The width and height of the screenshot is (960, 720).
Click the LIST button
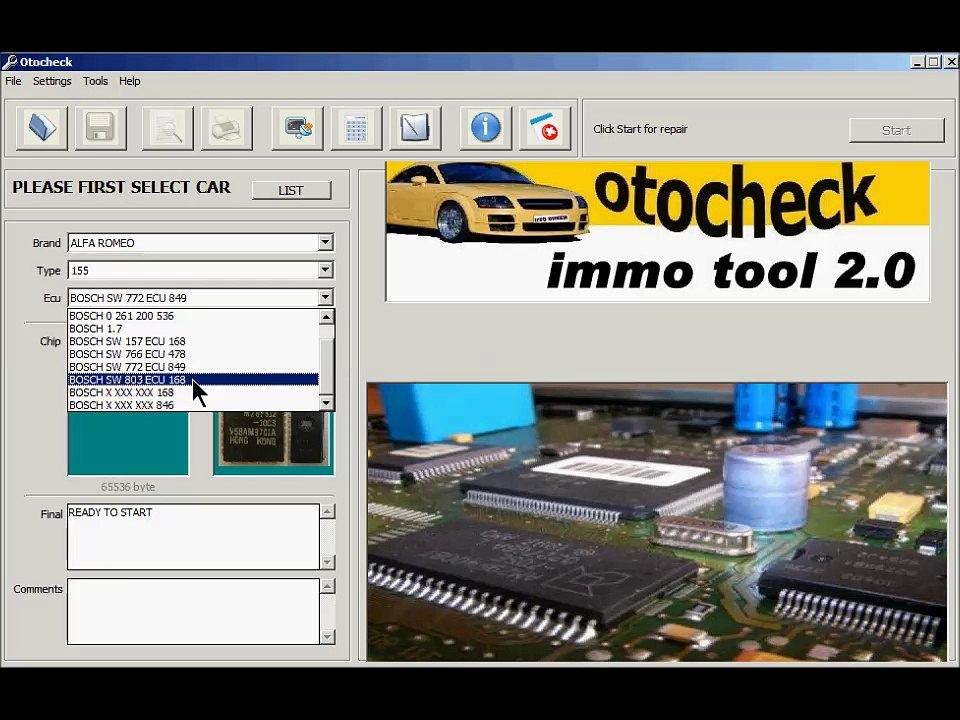[291, 190]
